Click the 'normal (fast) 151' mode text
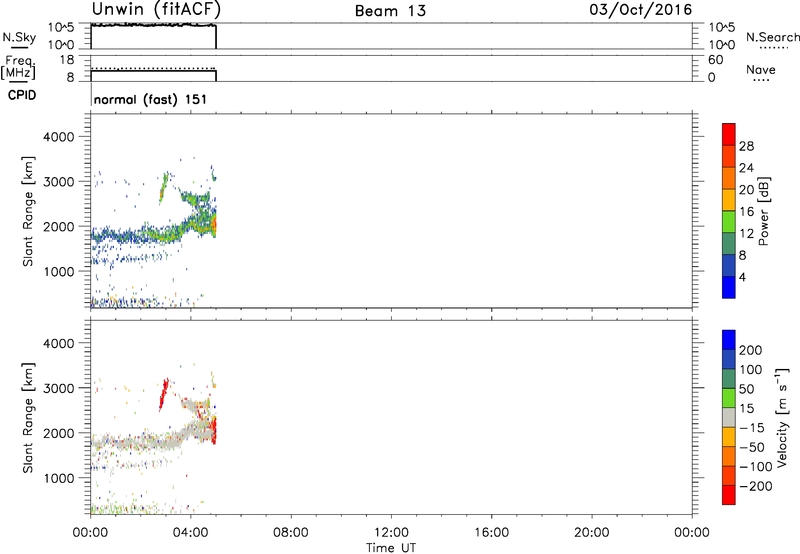Viewport: 800px width, 554px height. (151, 99)
